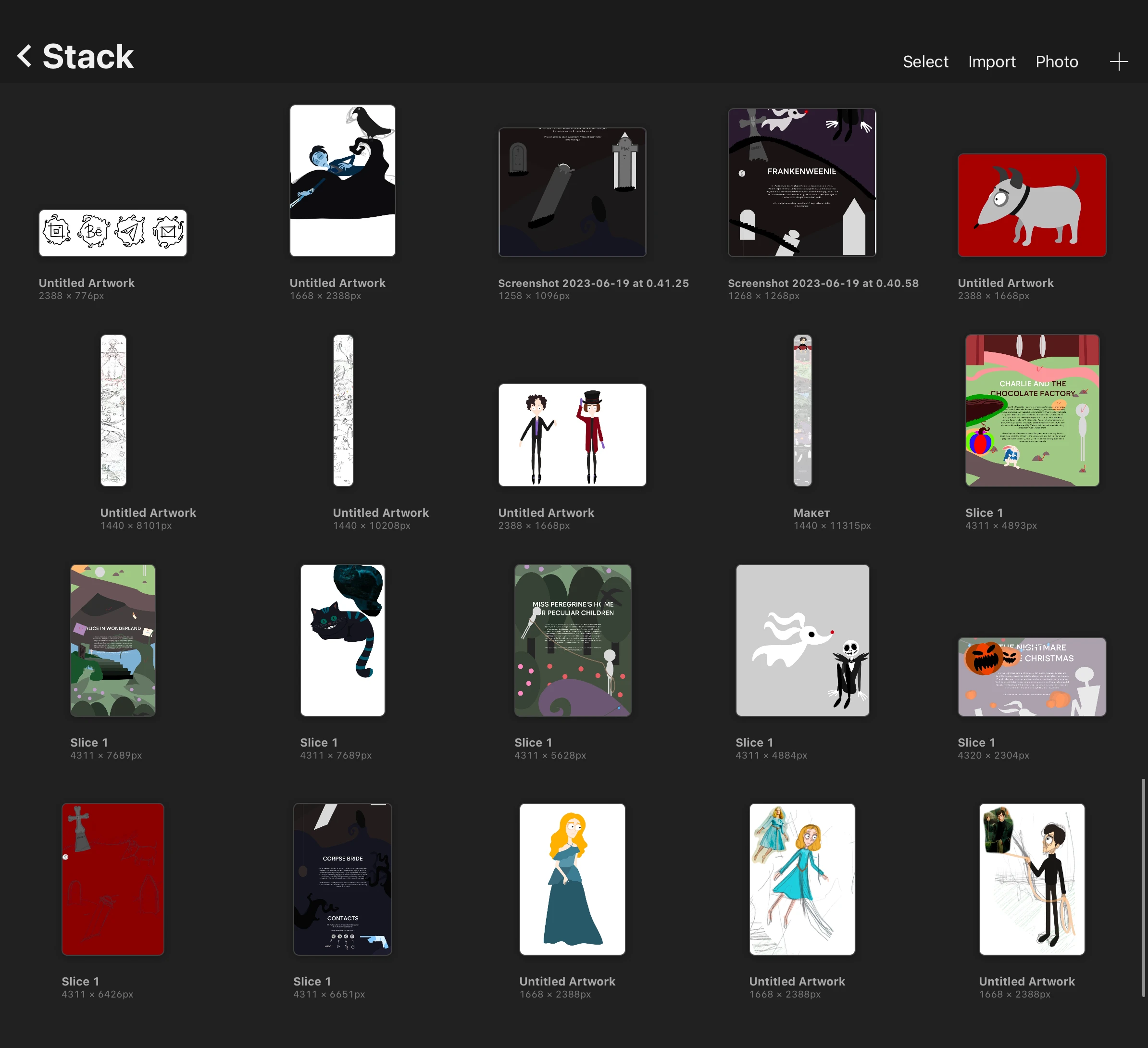Tap the plus icon to create new canvas
Image resolution: width=1148 pixels, height=1048 pixels.
pos(1118,62)
